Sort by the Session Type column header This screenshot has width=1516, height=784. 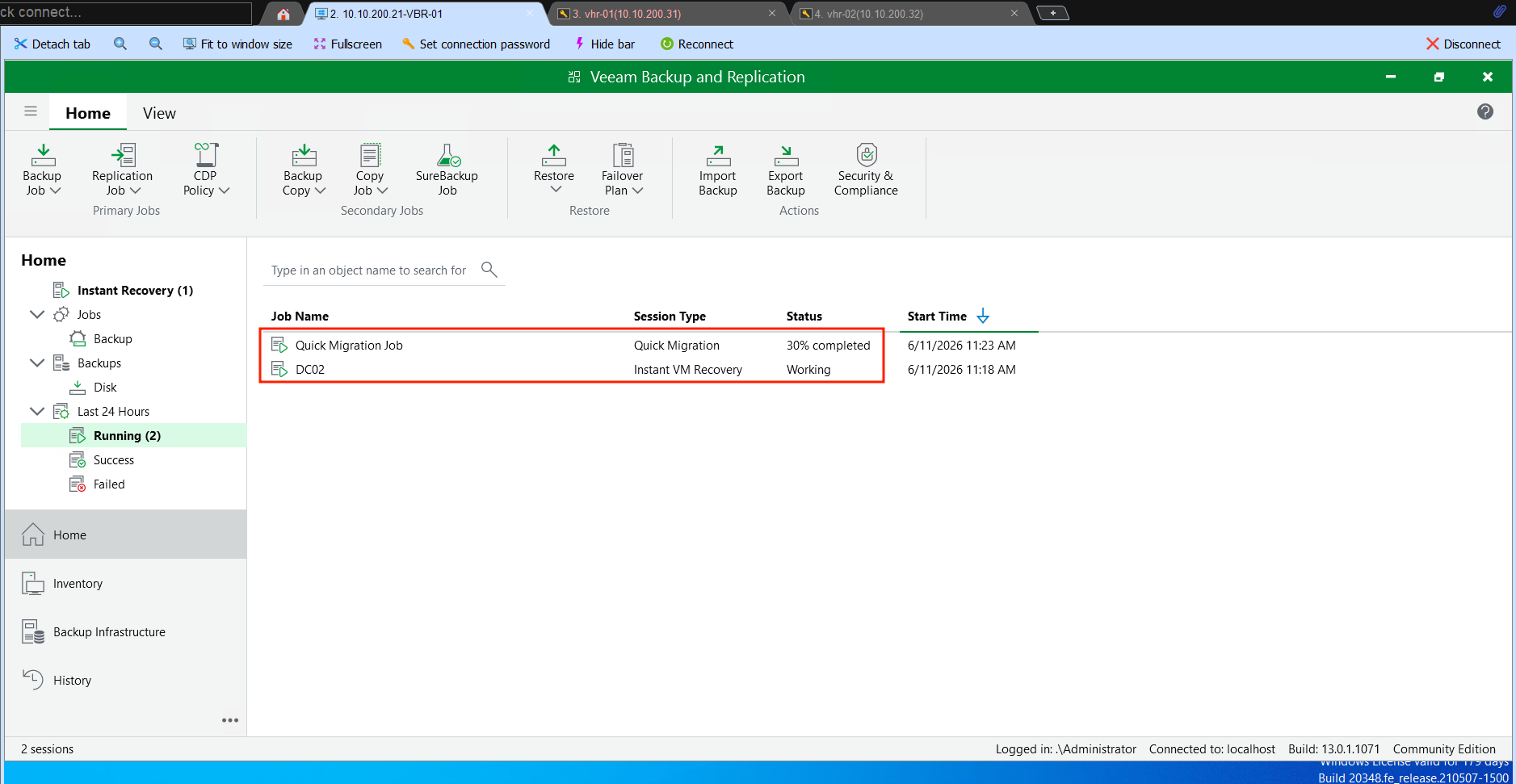click(x=670, y=316)
